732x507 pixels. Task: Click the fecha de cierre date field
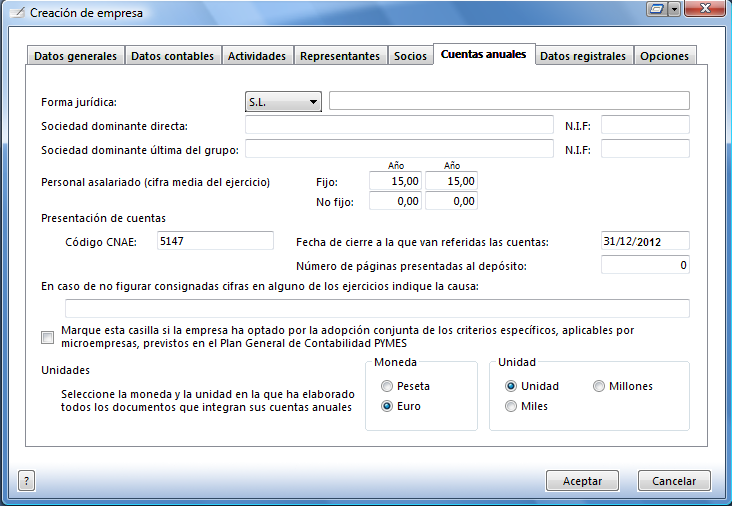[x=645, y=241]
